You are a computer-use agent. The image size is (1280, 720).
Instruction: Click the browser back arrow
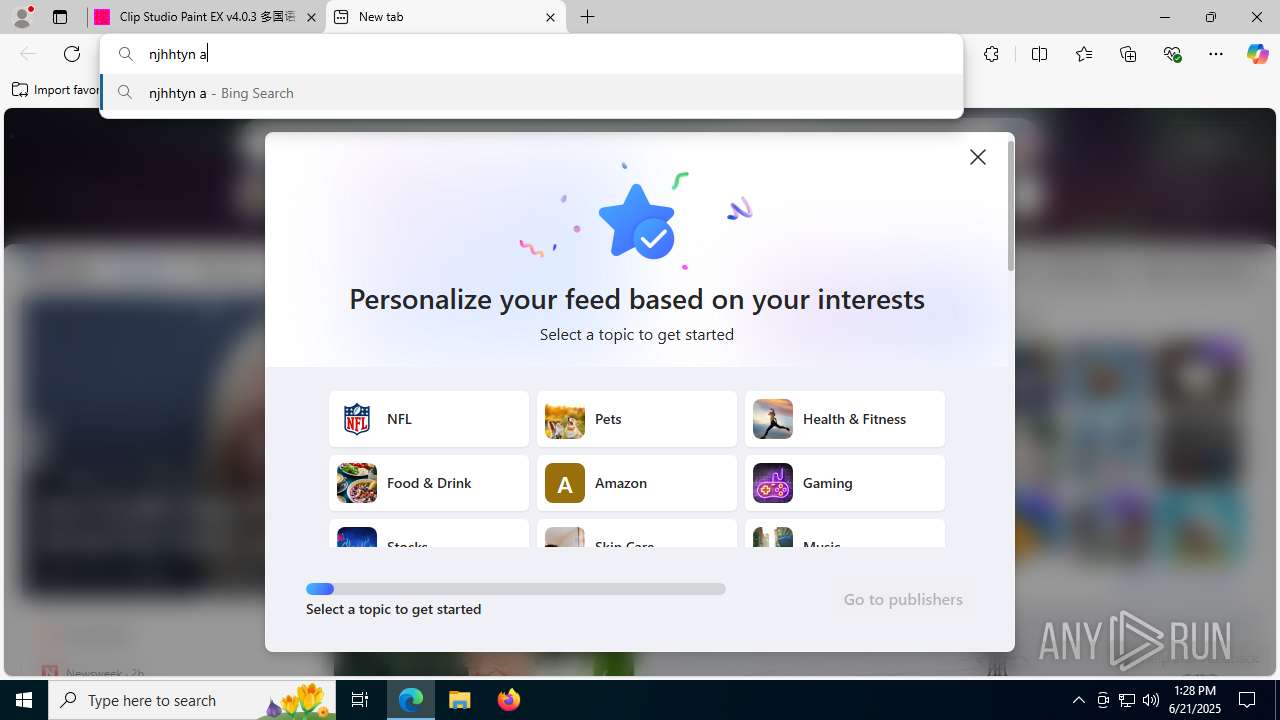point(28,54)
